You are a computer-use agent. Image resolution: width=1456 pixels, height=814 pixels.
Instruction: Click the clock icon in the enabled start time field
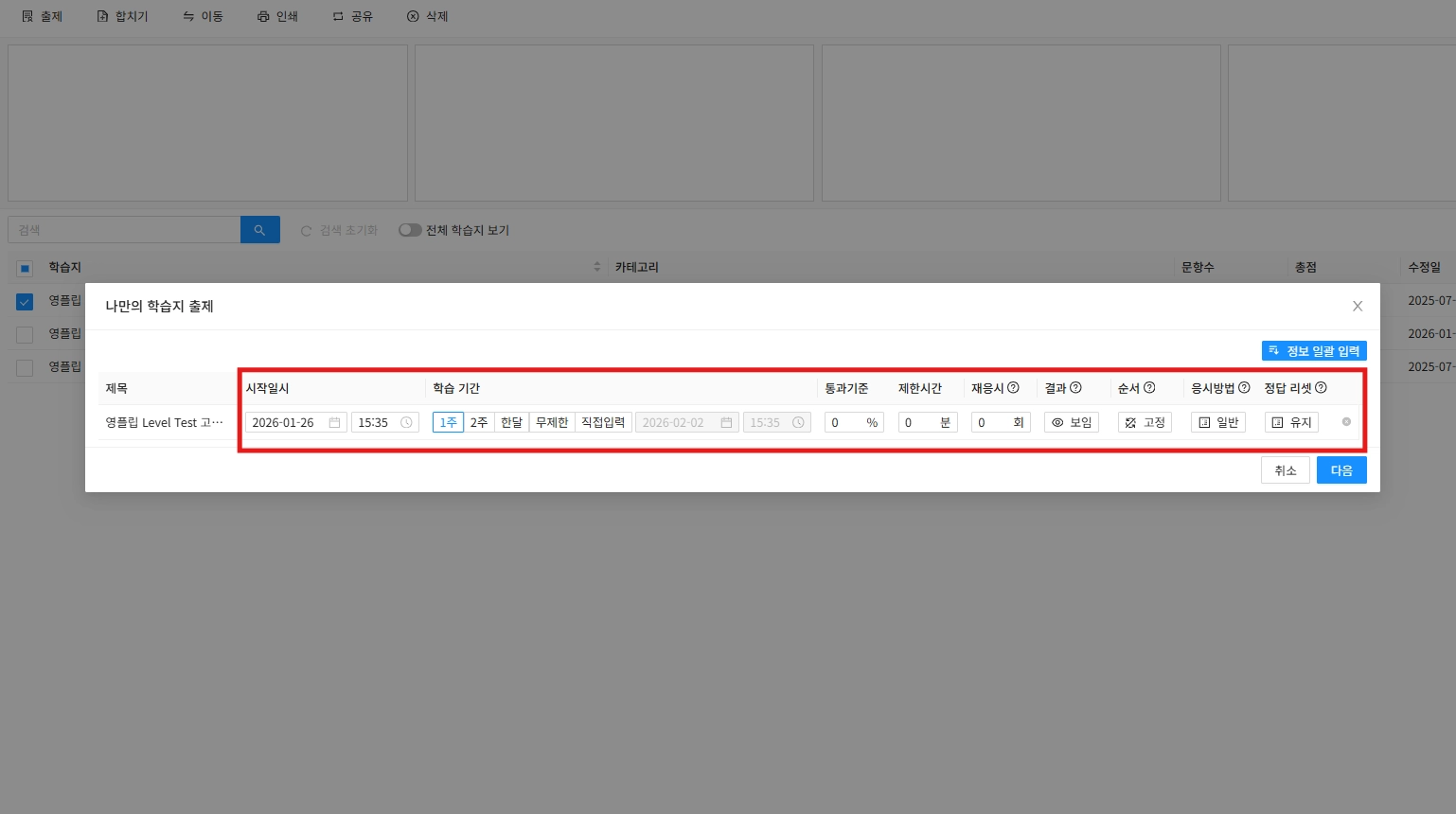(x=406, y=423)
